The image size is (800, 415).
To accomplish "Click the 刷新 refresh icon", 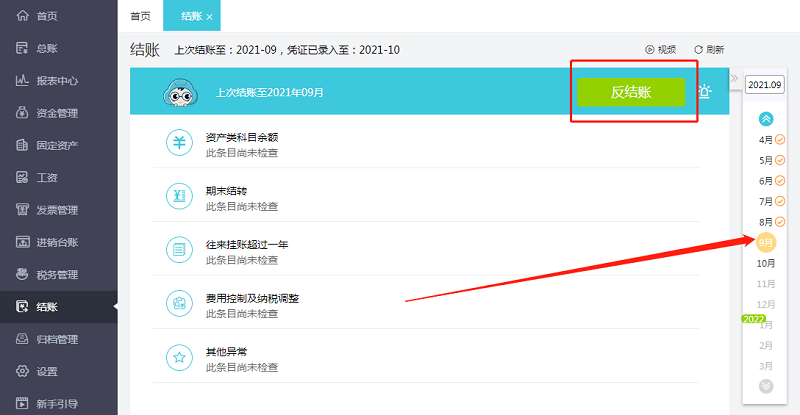I will (698, 50).
